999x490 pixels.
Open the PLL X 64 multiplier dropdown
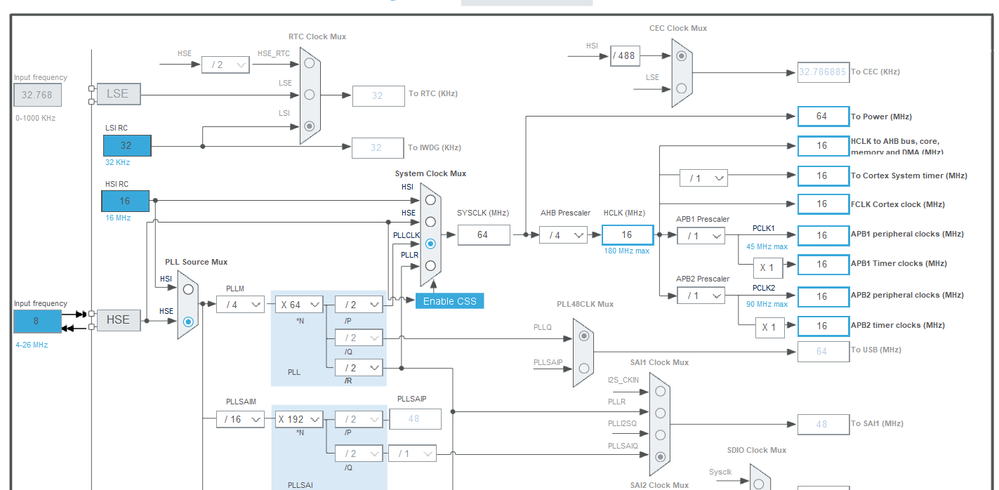[x=299, y=305]
